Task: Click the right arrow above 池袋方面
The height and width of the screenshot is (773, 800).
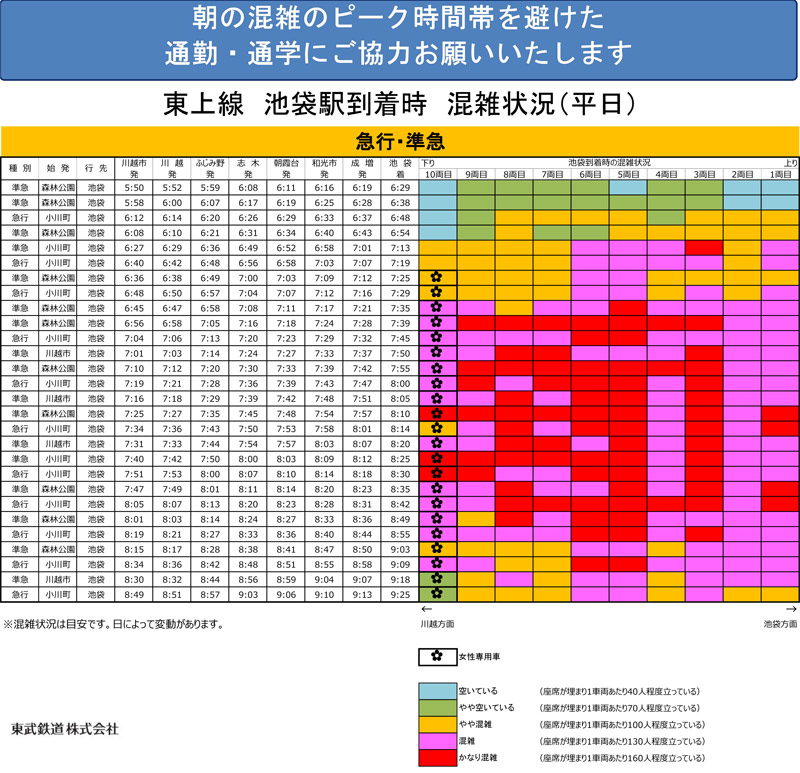Action: click(x=791, y=608)
